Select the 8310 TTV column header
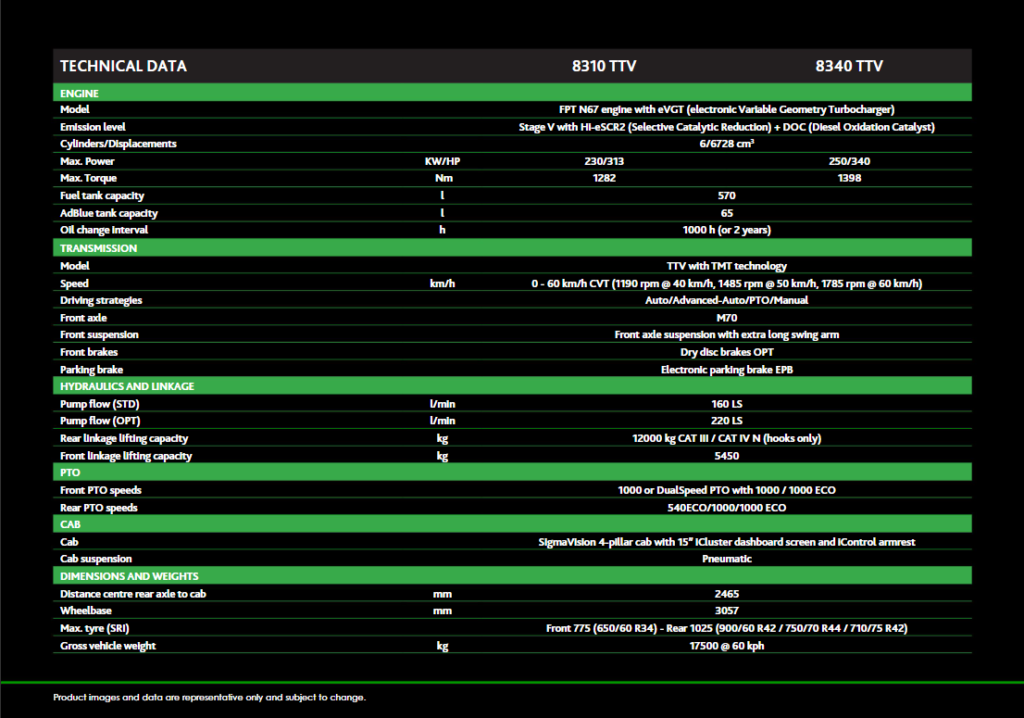This screenshot has height=718, width=1024. (604, 66)
